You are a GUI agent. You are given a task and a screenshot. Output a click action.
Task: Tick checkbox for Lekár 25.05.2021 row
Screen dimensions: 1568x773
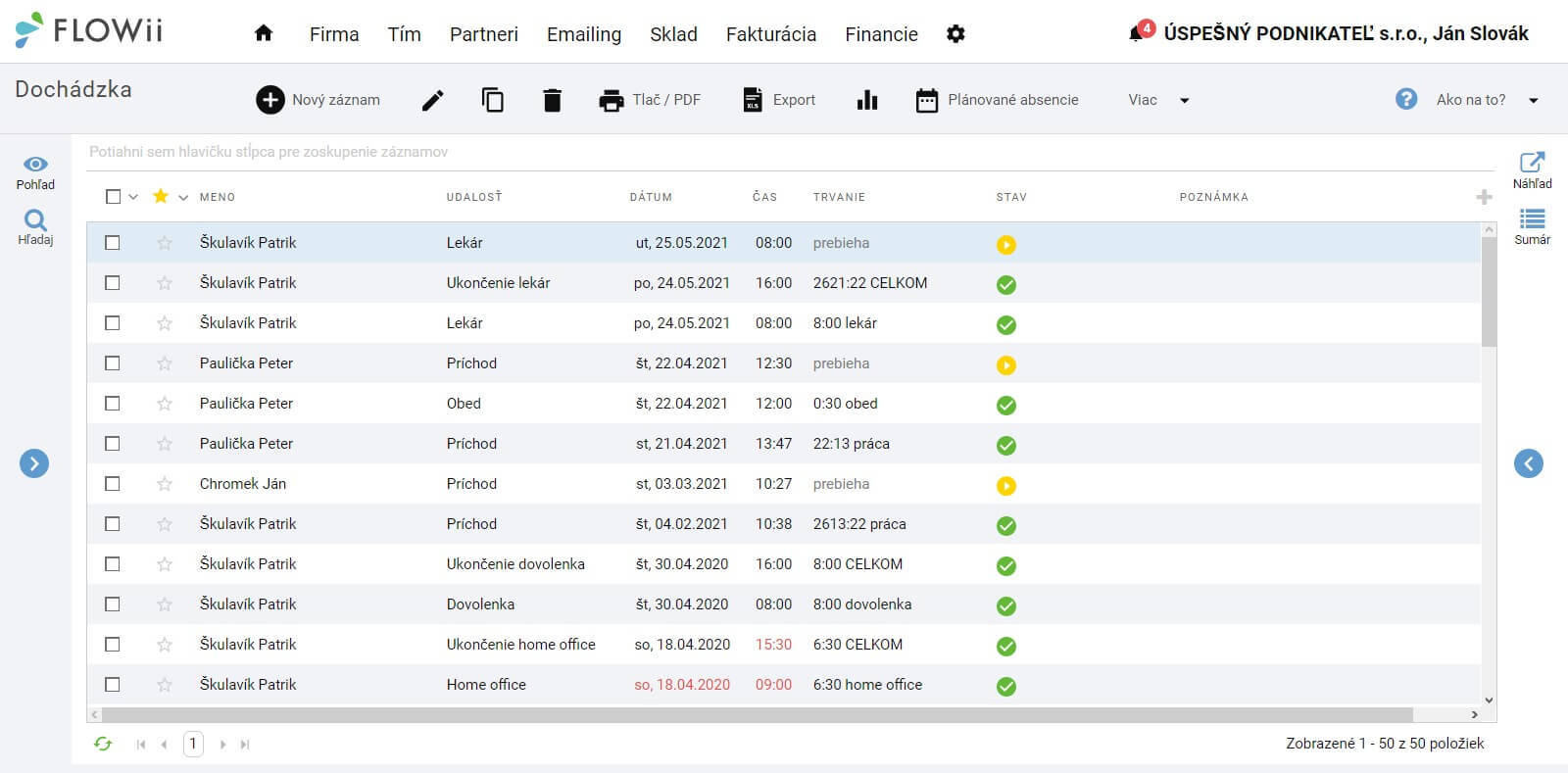point(113,243)
